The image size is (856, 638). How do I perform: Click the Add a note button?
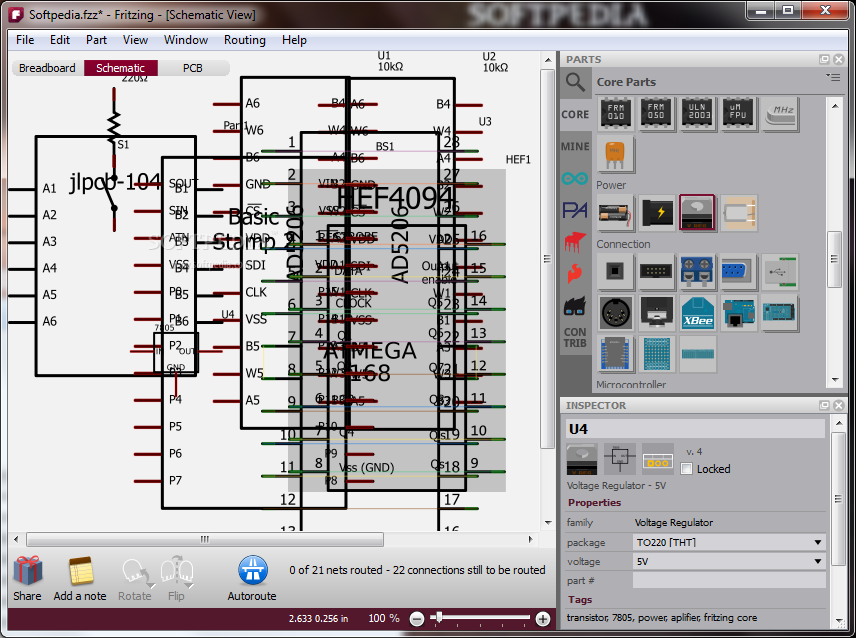coord(80,579)
